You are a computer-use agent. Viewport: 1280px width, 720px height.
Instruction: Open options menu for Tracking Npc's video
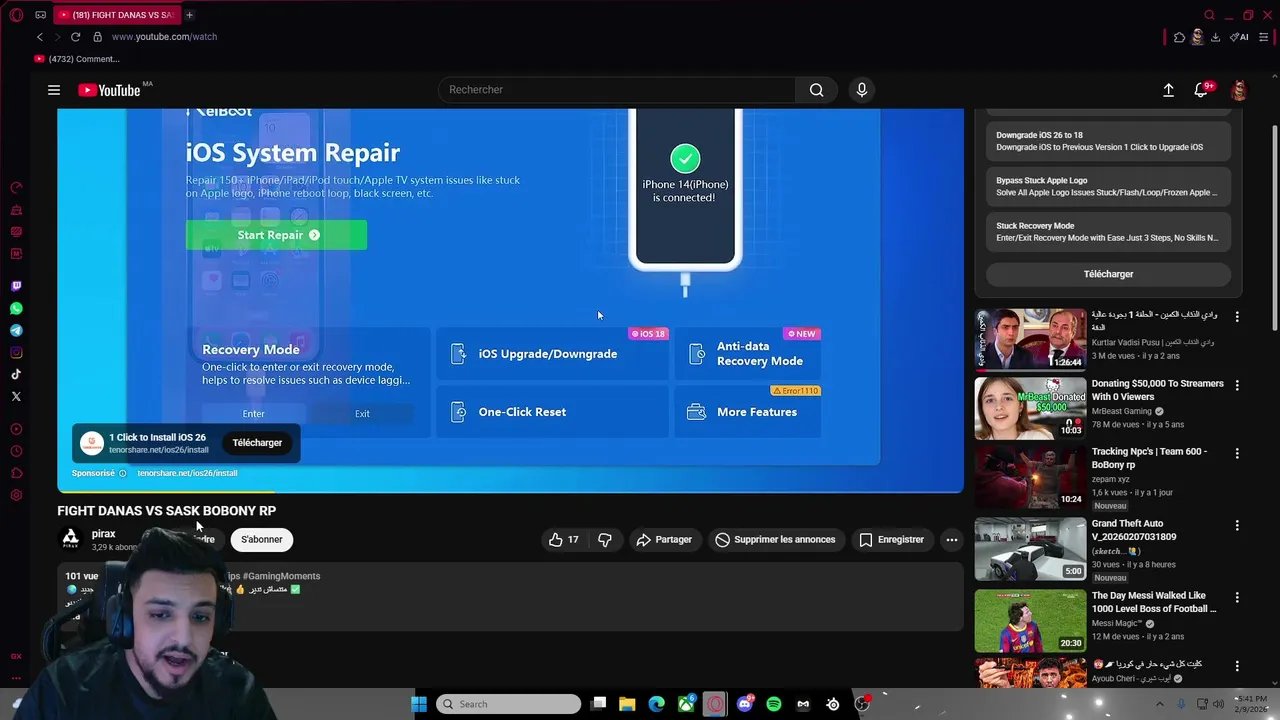pyautogui.click(x=1237, y=453)
